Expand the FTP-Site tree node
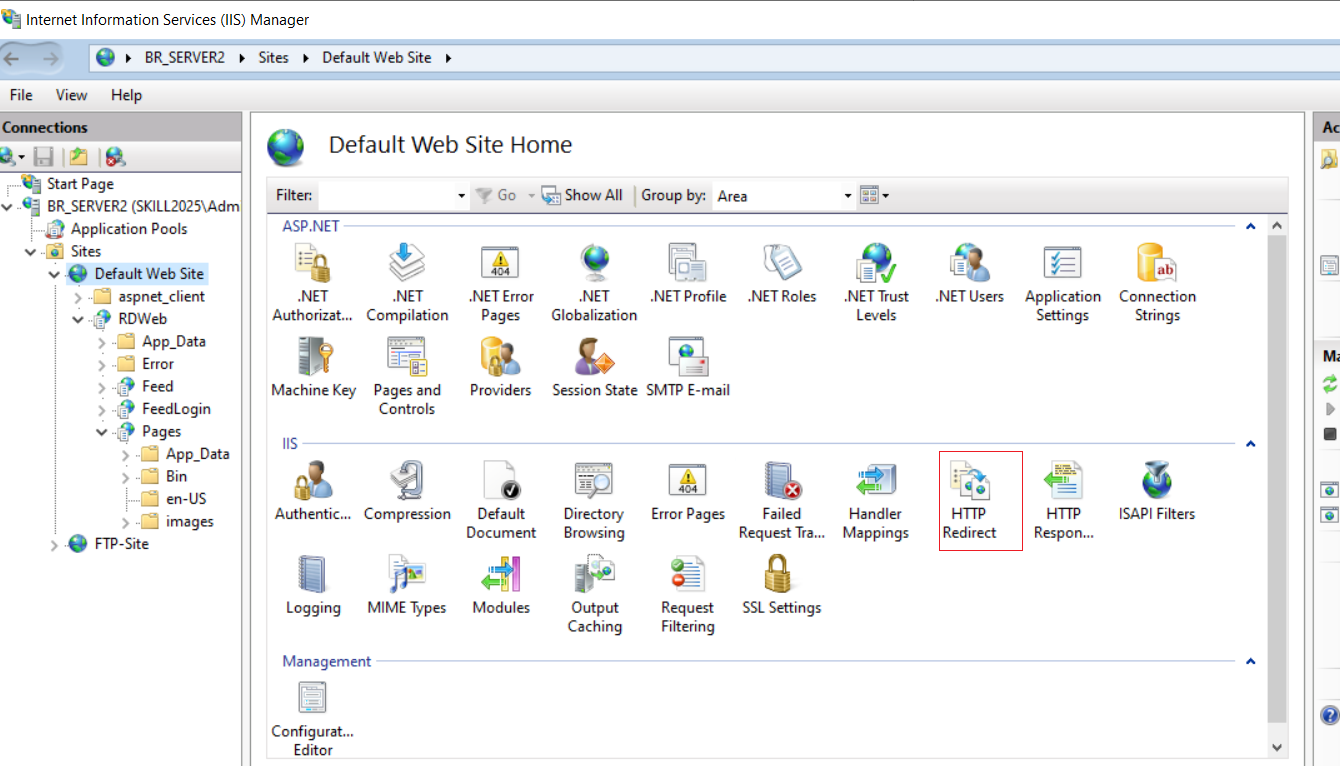This screenshot has height=766, width=1340. point(54,545)
